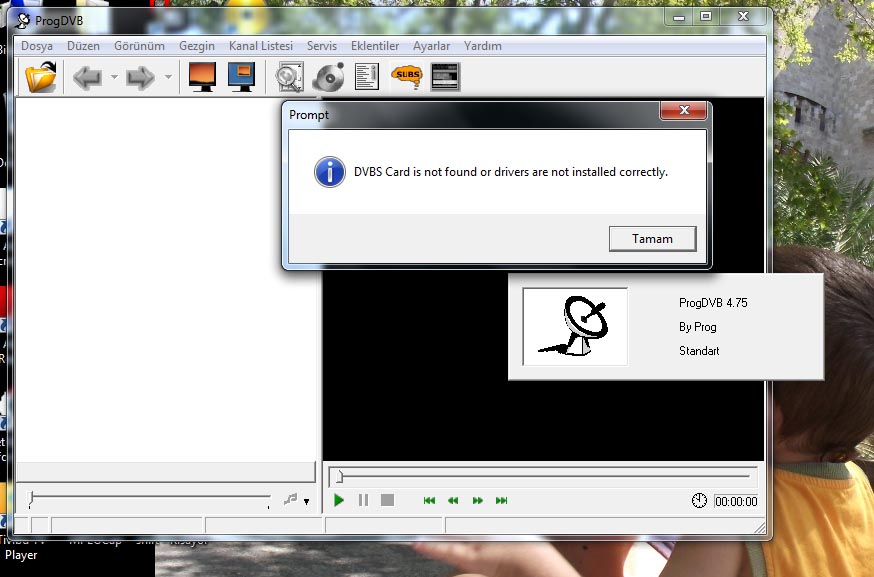Open channel search with magnifier icon
874x577 pixels.
(290, 77)
